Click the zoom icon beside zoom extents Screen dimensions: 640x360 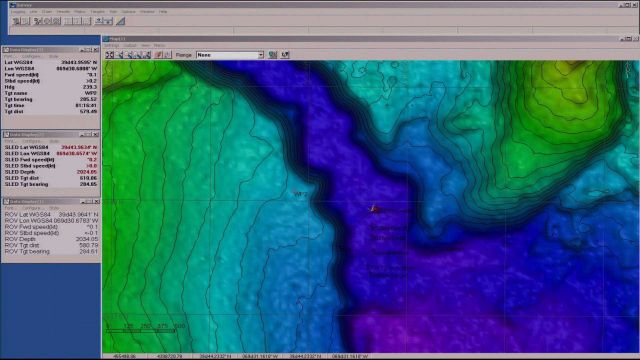119,55
